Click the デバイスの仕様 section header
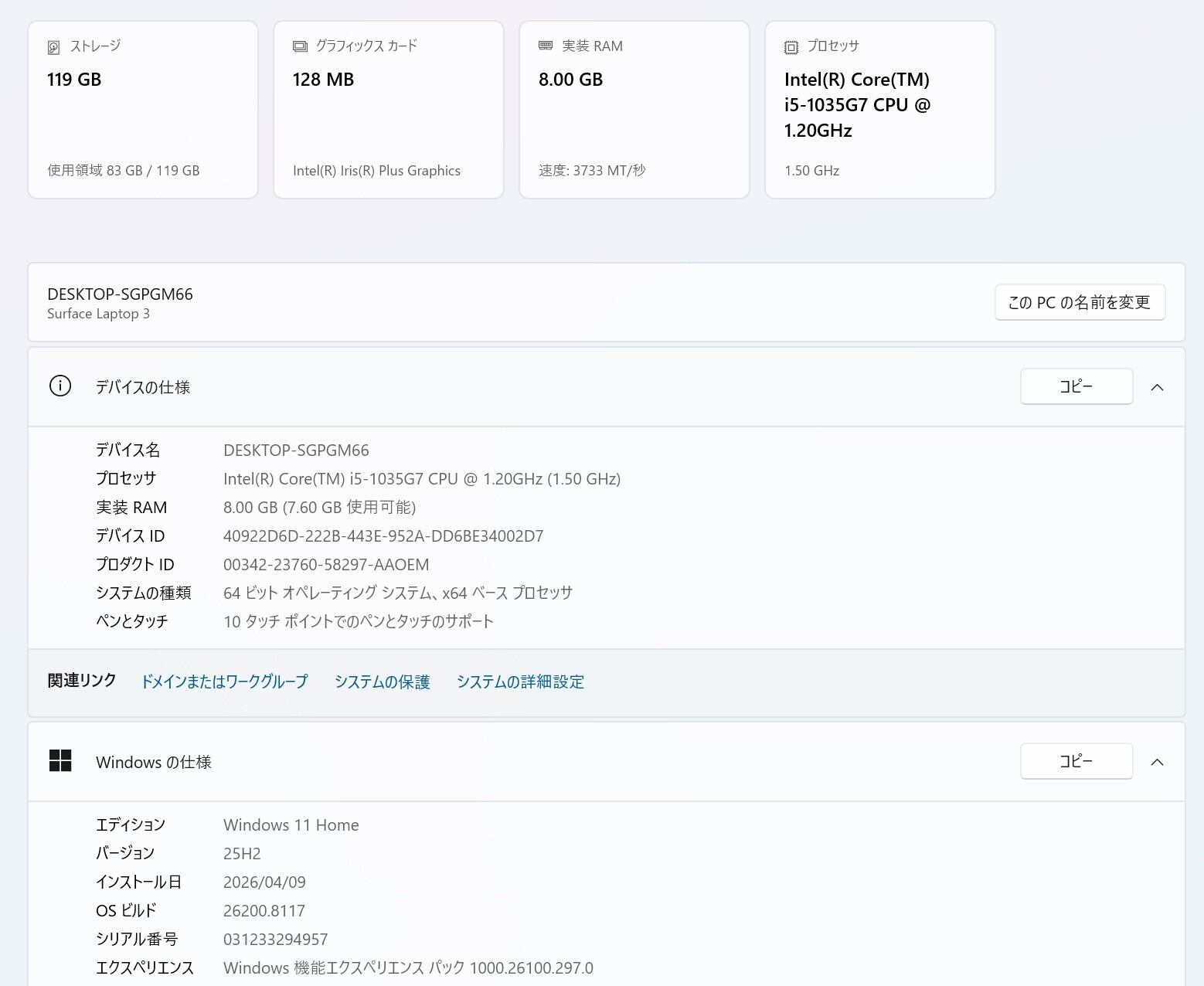 tap(143, 387)
